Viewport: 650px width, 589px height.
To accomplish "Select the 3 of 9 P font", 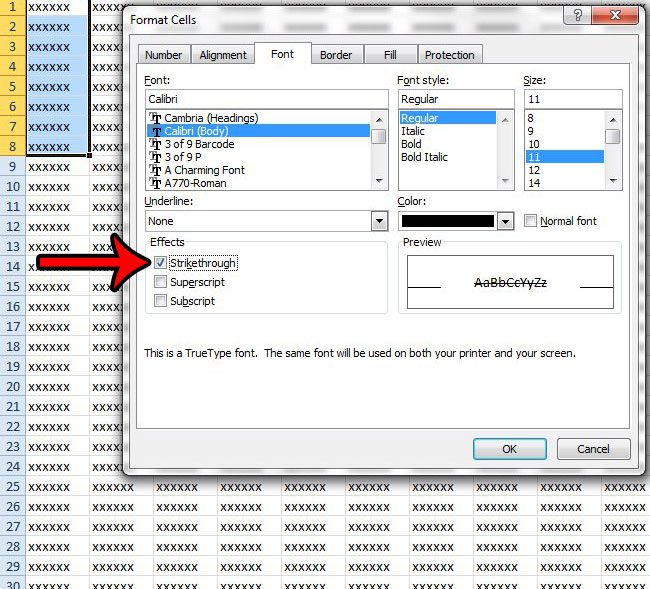I will (186, 157).
